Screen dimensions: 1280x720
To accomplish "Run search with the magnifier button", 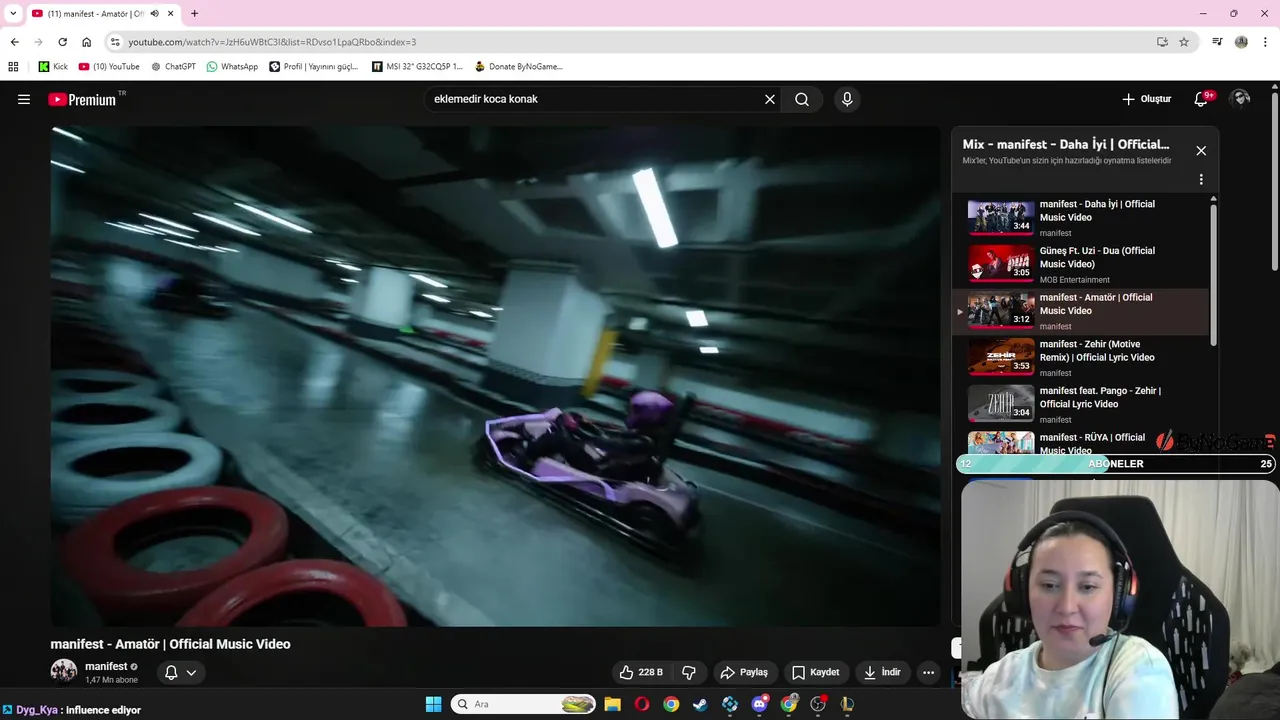I will coord(802,99).
